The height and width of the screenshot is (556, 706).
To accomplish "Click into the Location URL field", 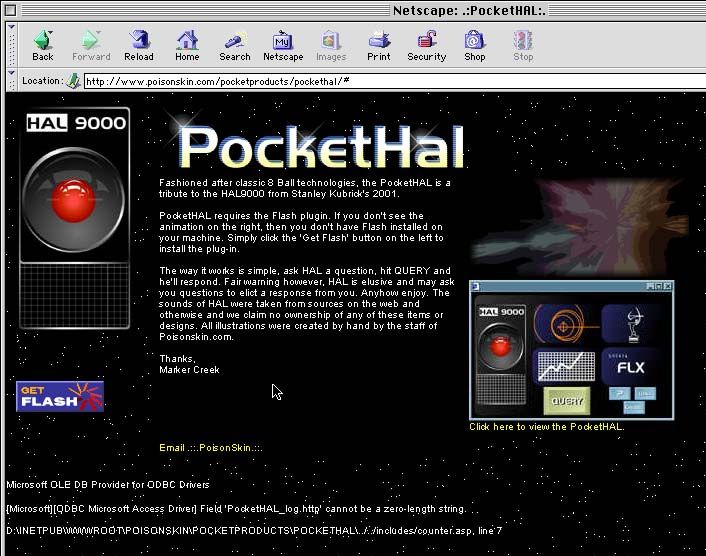I will (x=394, y=81).
